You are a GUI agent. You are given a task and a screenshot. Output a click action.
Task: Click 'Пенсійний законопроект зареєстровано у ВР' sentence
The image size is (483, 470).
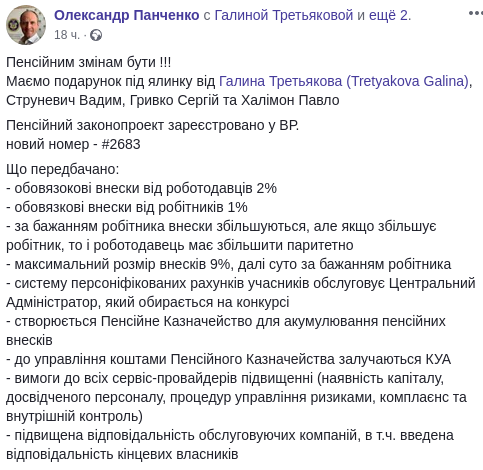click(152, 125)
